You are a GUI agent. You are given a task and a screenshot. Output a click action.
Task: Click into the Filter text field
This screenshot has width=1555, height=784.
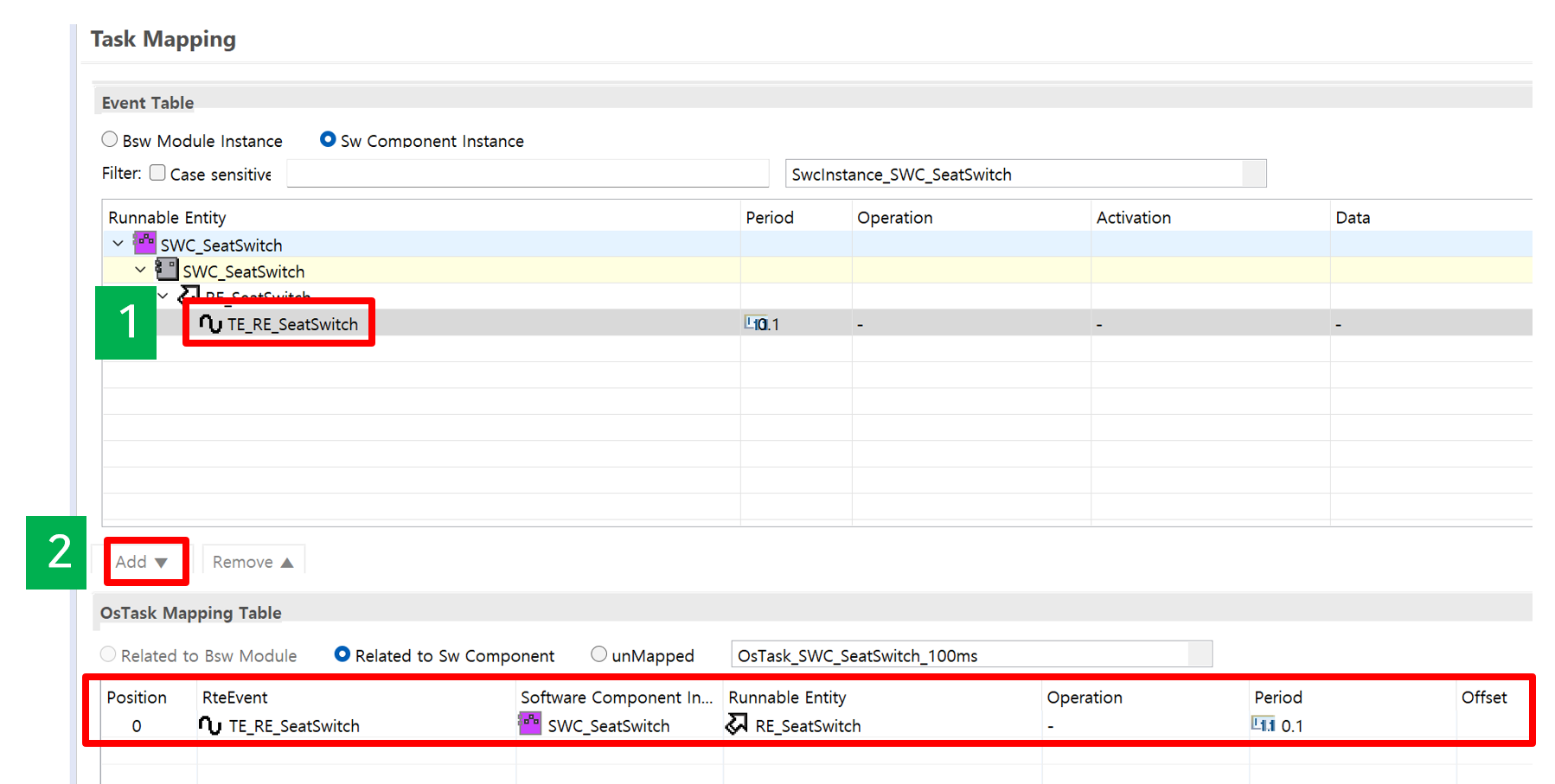527,174
